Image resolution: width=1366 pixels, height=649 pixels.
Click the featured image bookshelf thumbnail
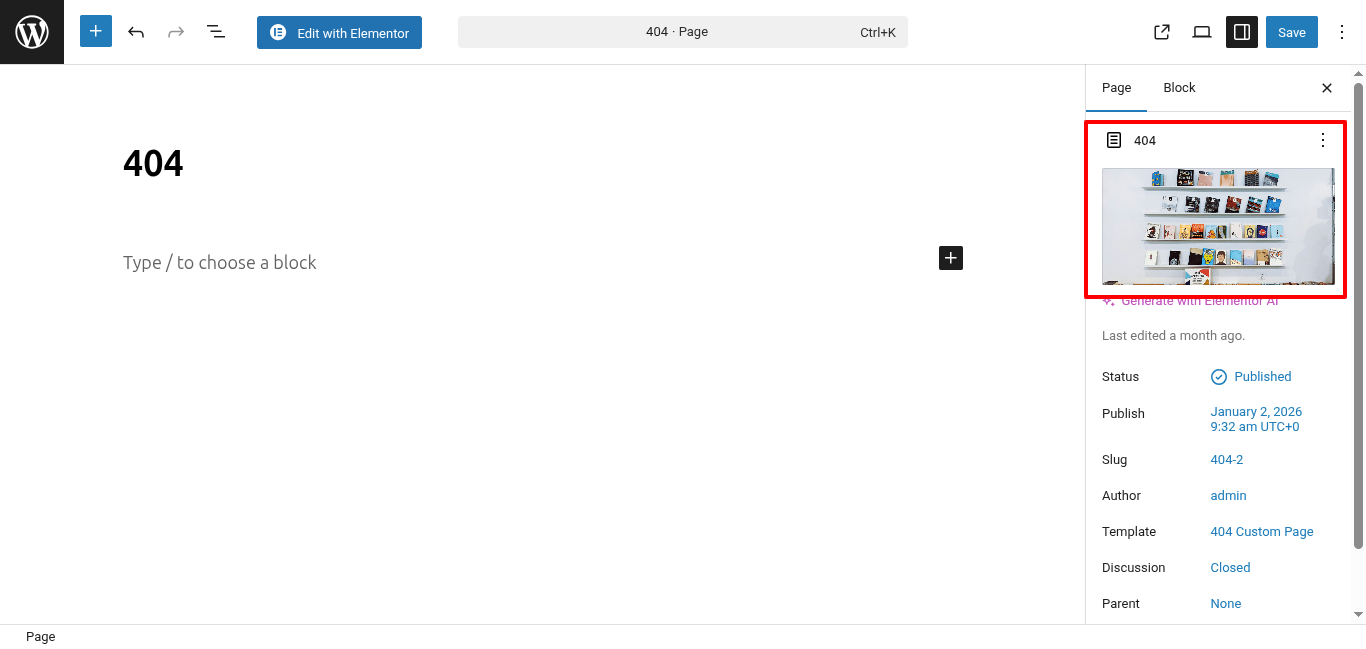pos(1217,226)
